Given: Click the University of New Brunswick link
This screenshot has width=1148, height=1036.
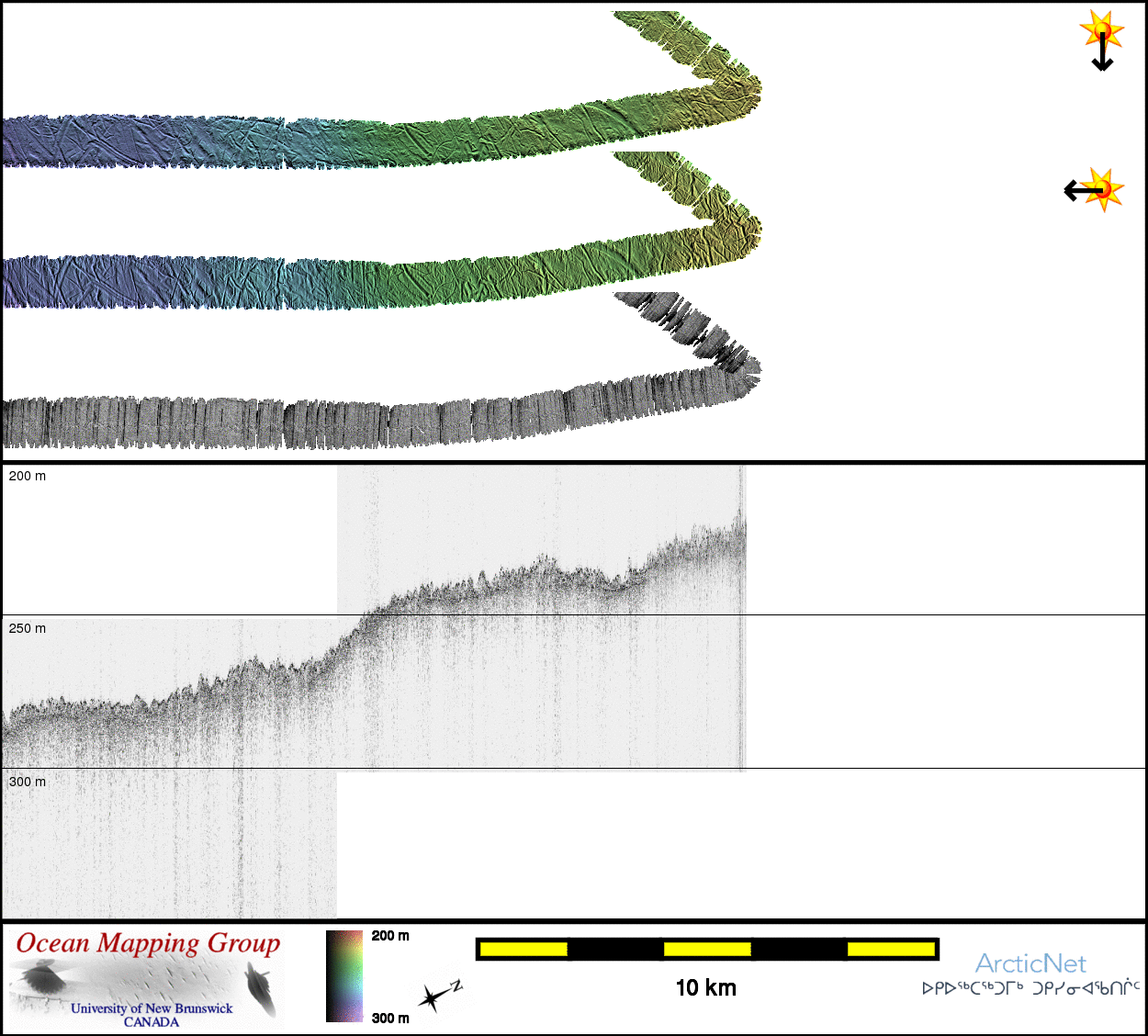Looking at the screenshot, I should [x=152, y=1008].
